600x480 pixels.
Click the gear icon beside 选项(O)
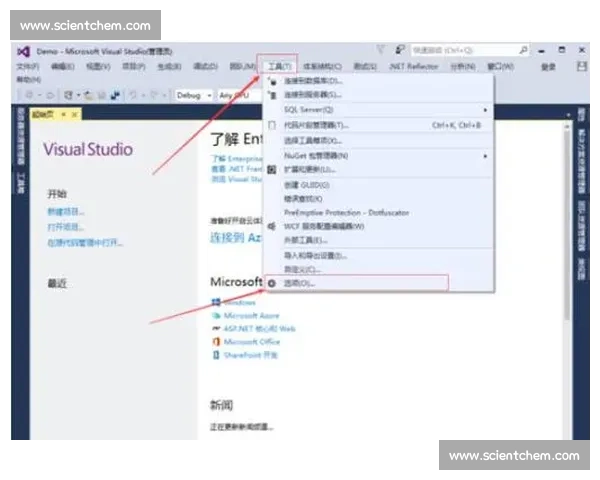point(272,283)
